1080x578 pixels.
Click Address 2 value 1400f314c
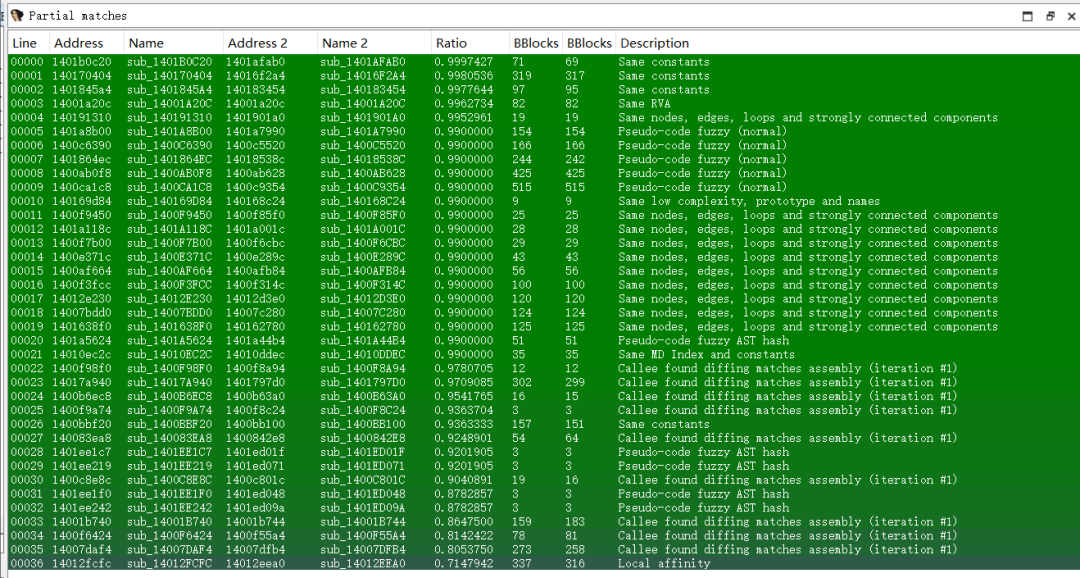[x=256, y=285]
